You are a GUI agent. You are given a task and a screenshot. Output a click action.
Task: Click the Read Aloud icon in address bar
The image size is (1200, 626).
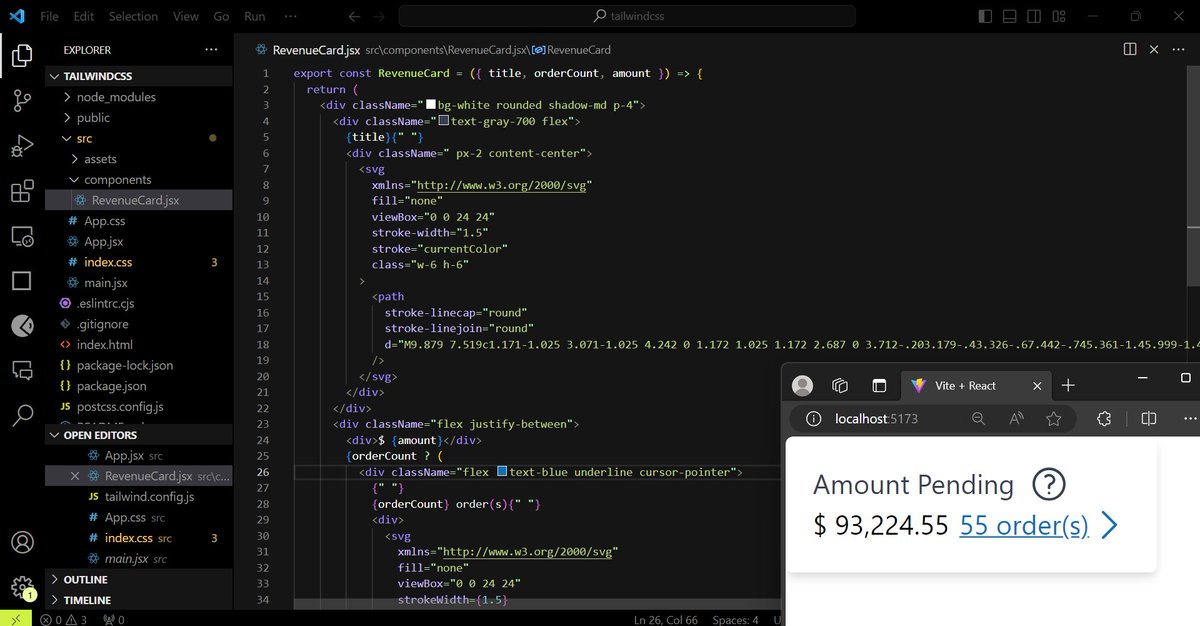(x=1016, y=419)
